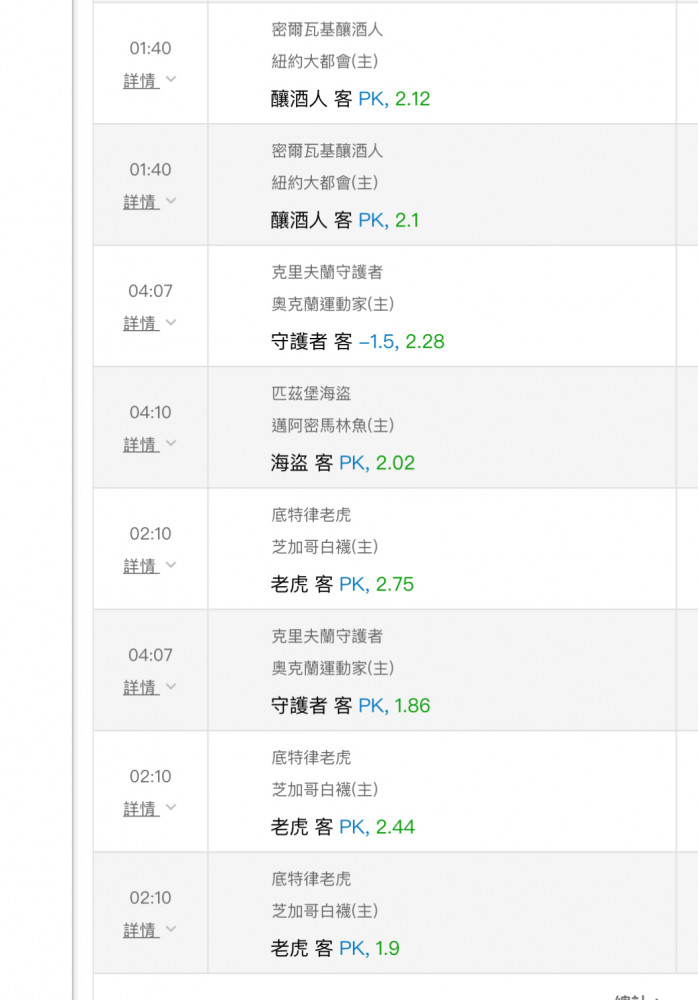Click the 匹茲堡海盜 team name
Screen dimensions: 698x1000
pyautogui.click(x=311, y=394)
